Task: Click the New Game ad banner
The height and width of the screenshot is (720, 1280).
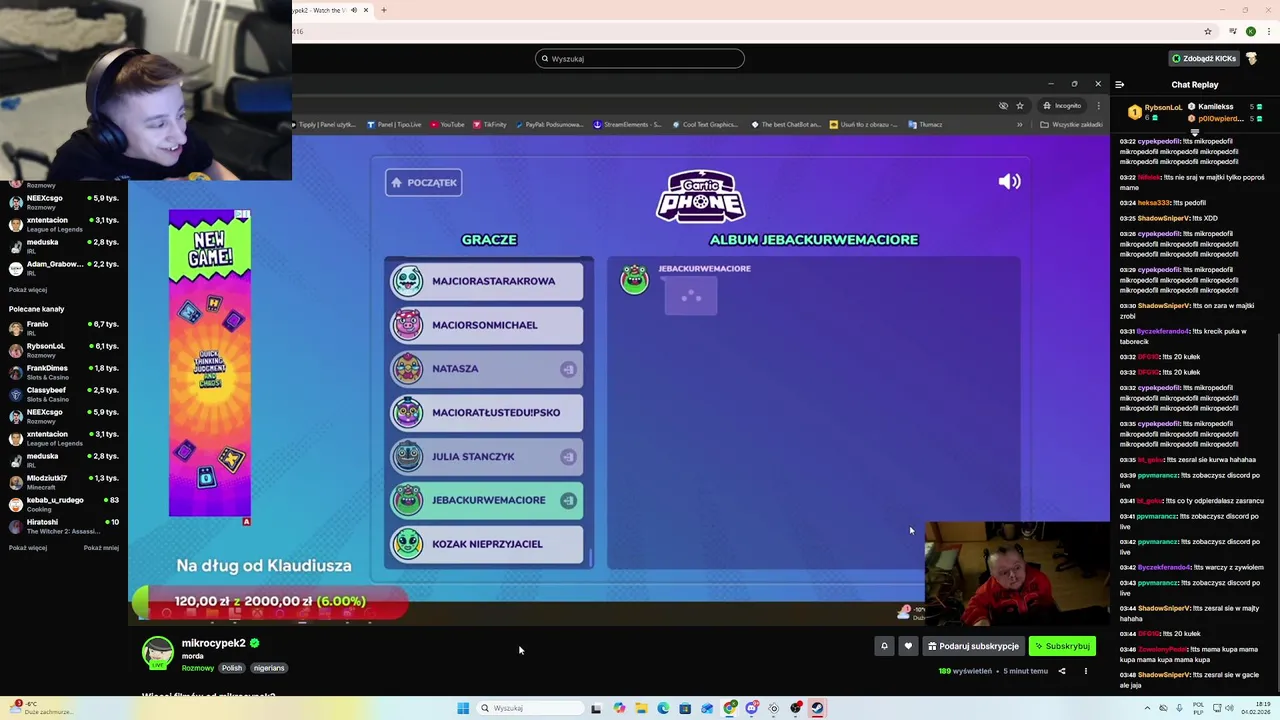Action: 209,362
